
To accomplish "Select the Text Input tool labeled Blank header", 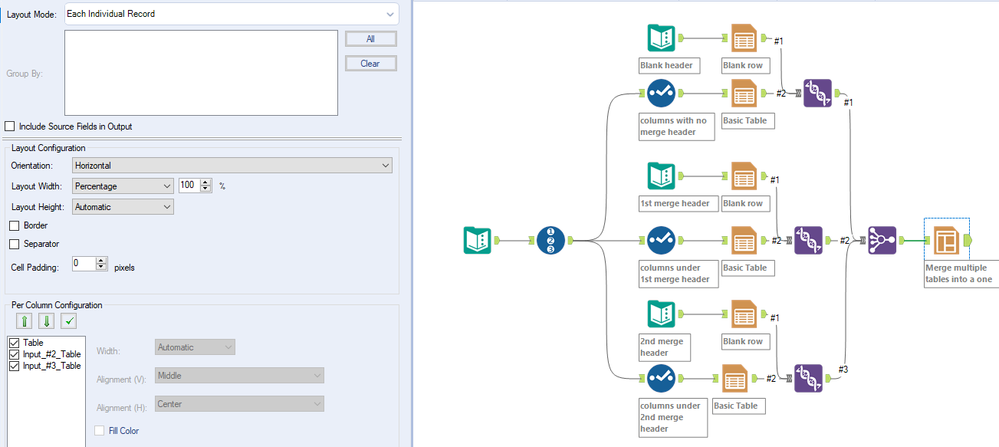I will click(661, 38).
